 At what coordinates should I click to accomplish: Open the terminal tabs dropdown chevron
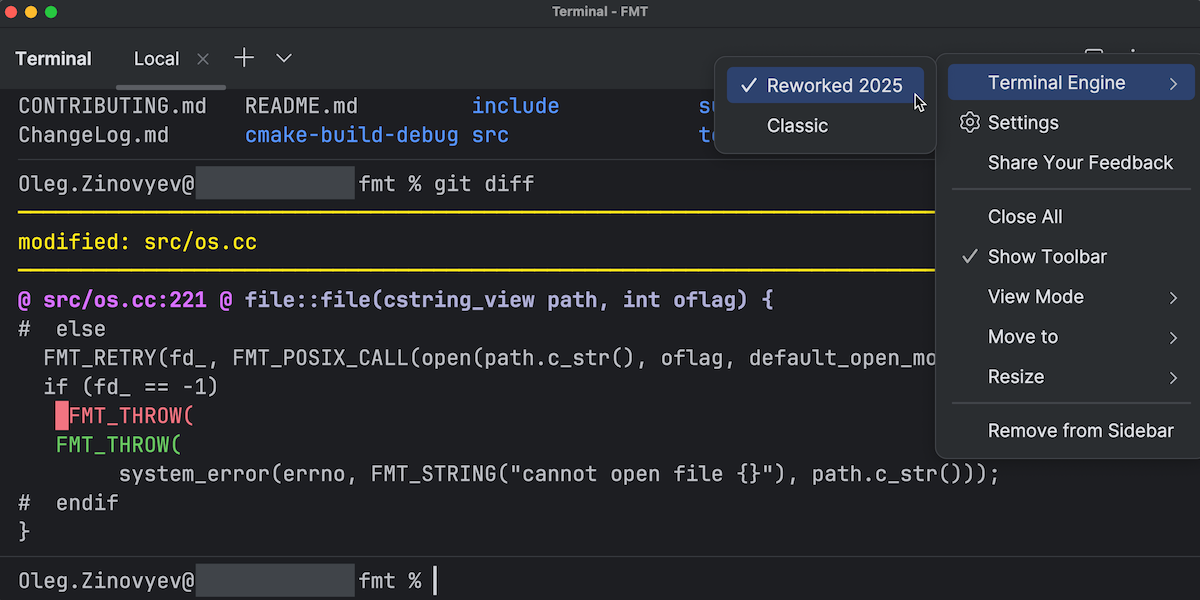click(x=284, y=58)
